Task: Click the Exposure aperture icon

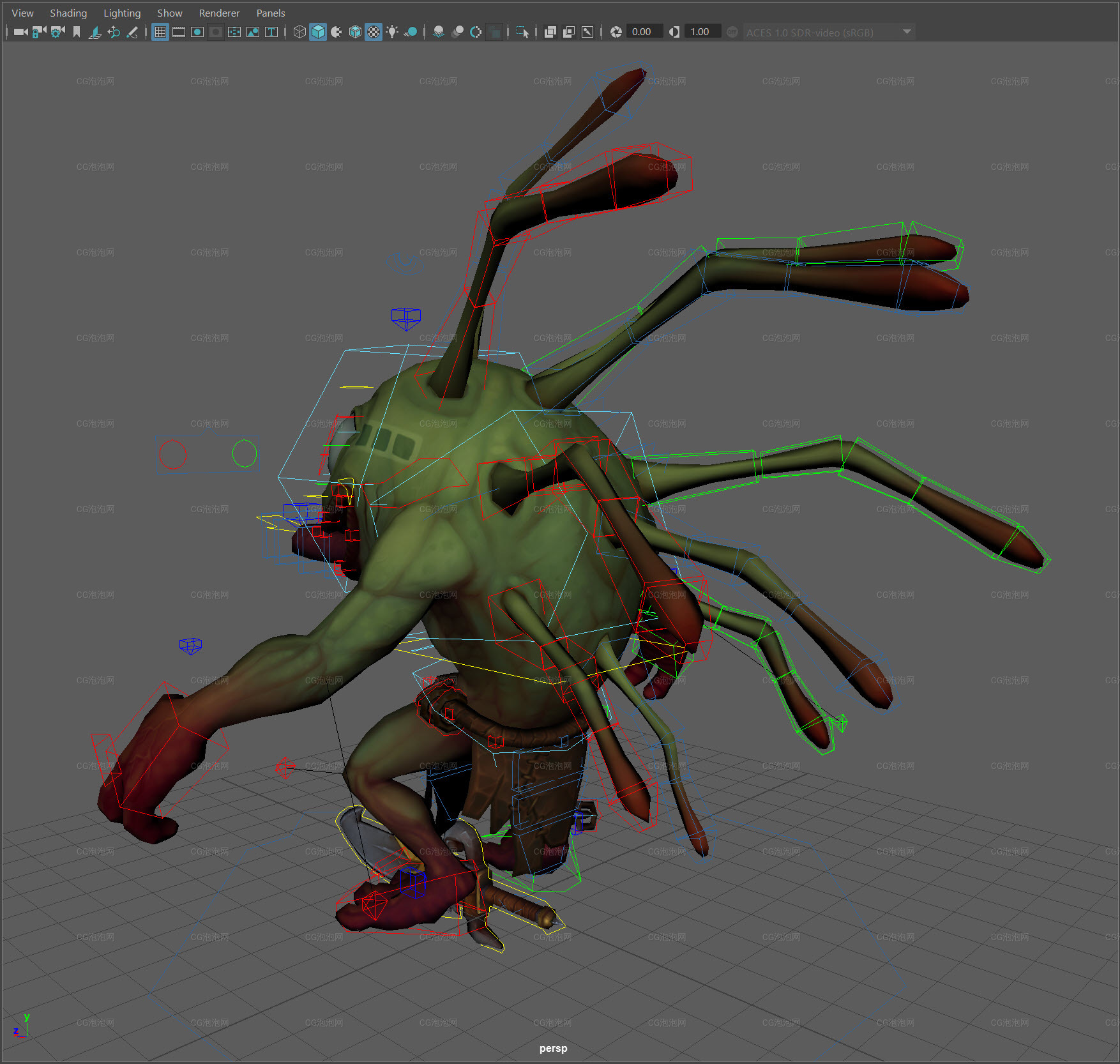Action: click(x=616, y=32)
